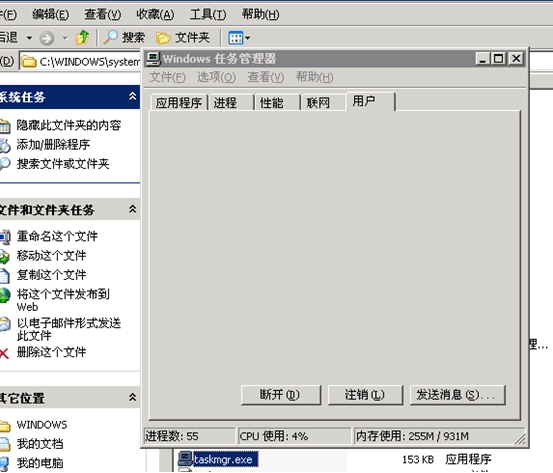
Task: Switch to the 性能 tab
Action: point(278,103)
